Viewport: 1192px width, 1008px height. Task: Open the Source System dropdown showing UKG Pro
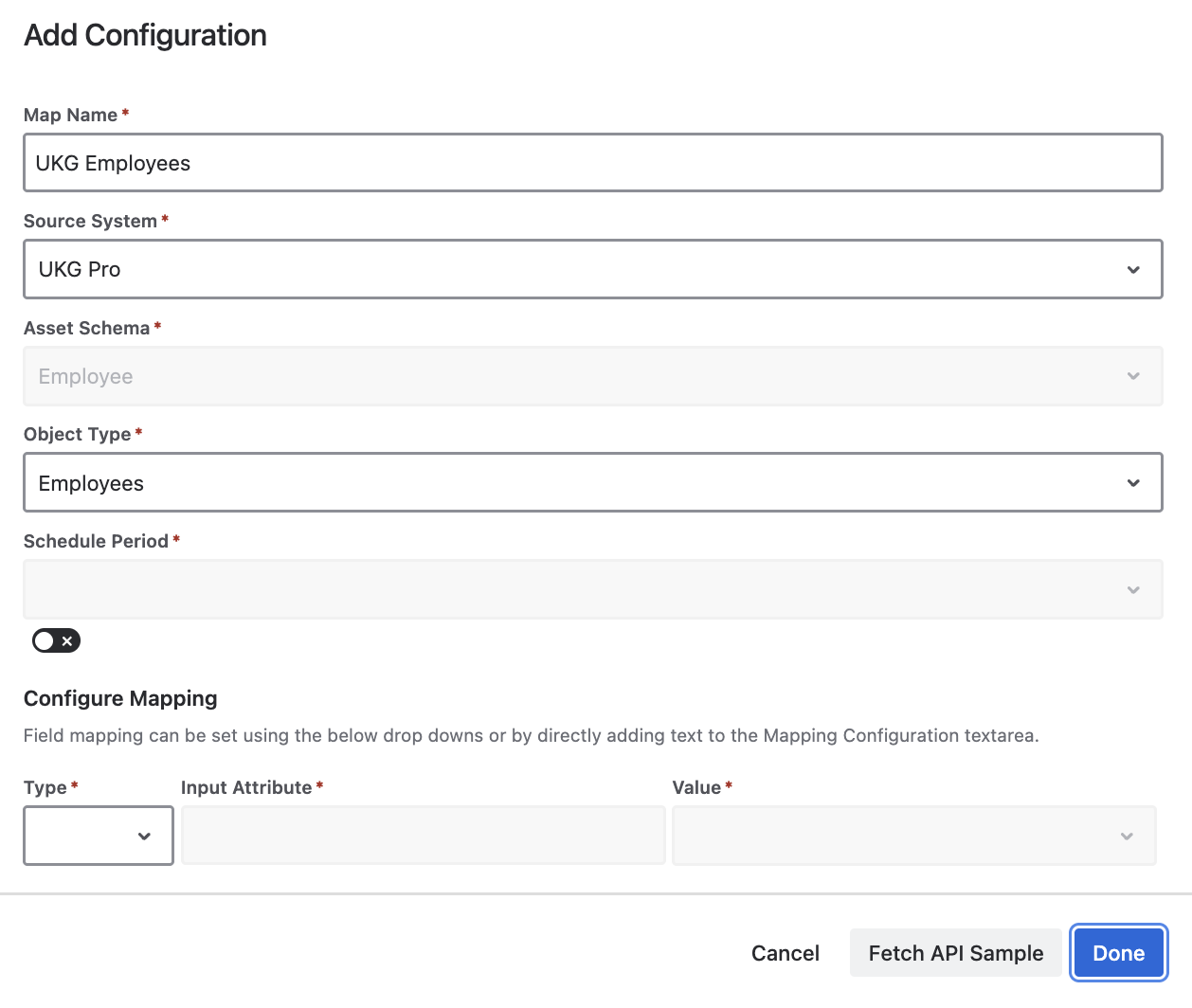click(593, 269)
